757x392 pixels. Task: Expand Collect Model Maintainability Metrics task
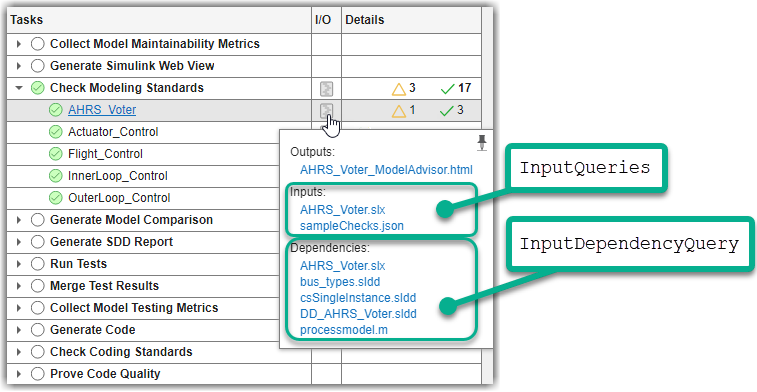[x=19, y=44]
